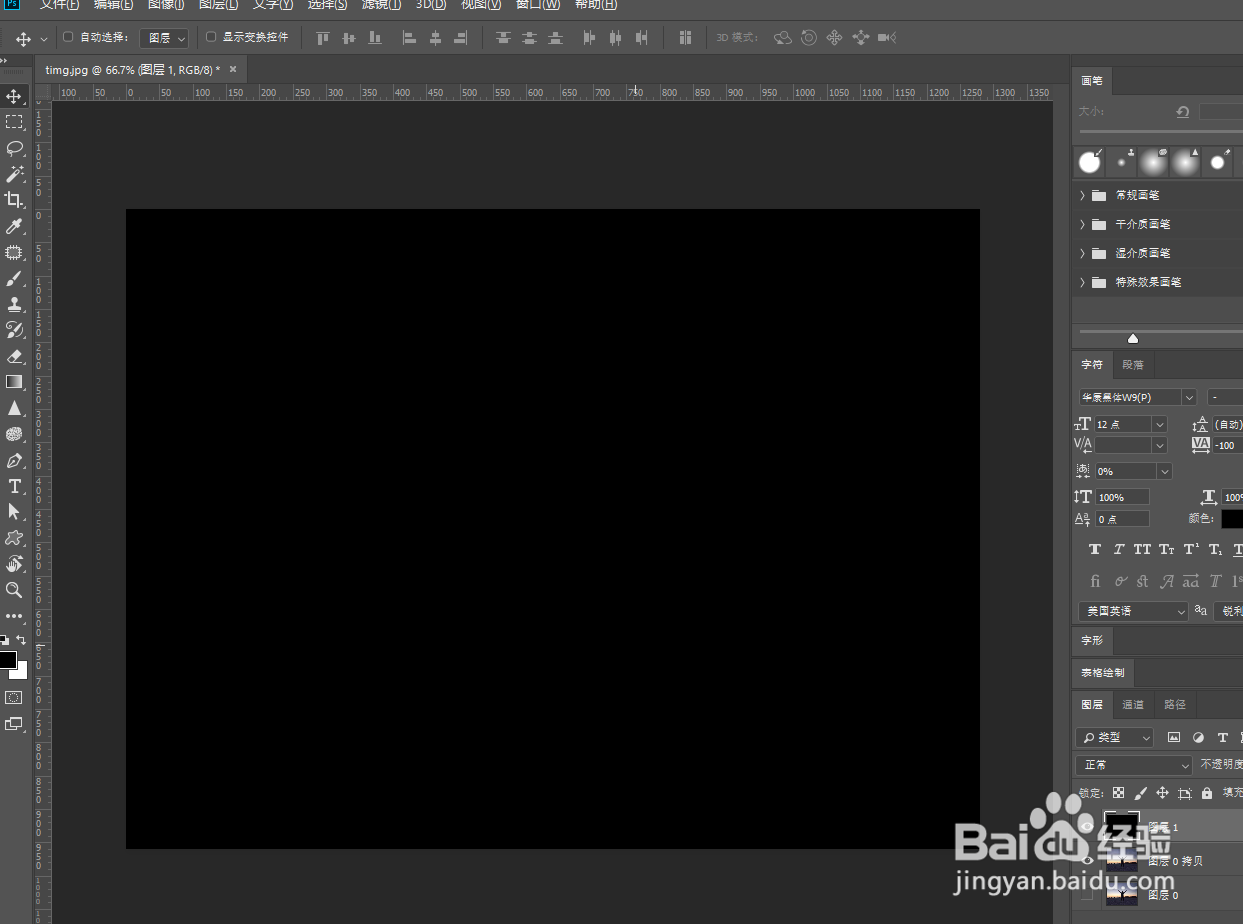Click faux bold T style button
1243x924 pixels.
[1095, 550]
